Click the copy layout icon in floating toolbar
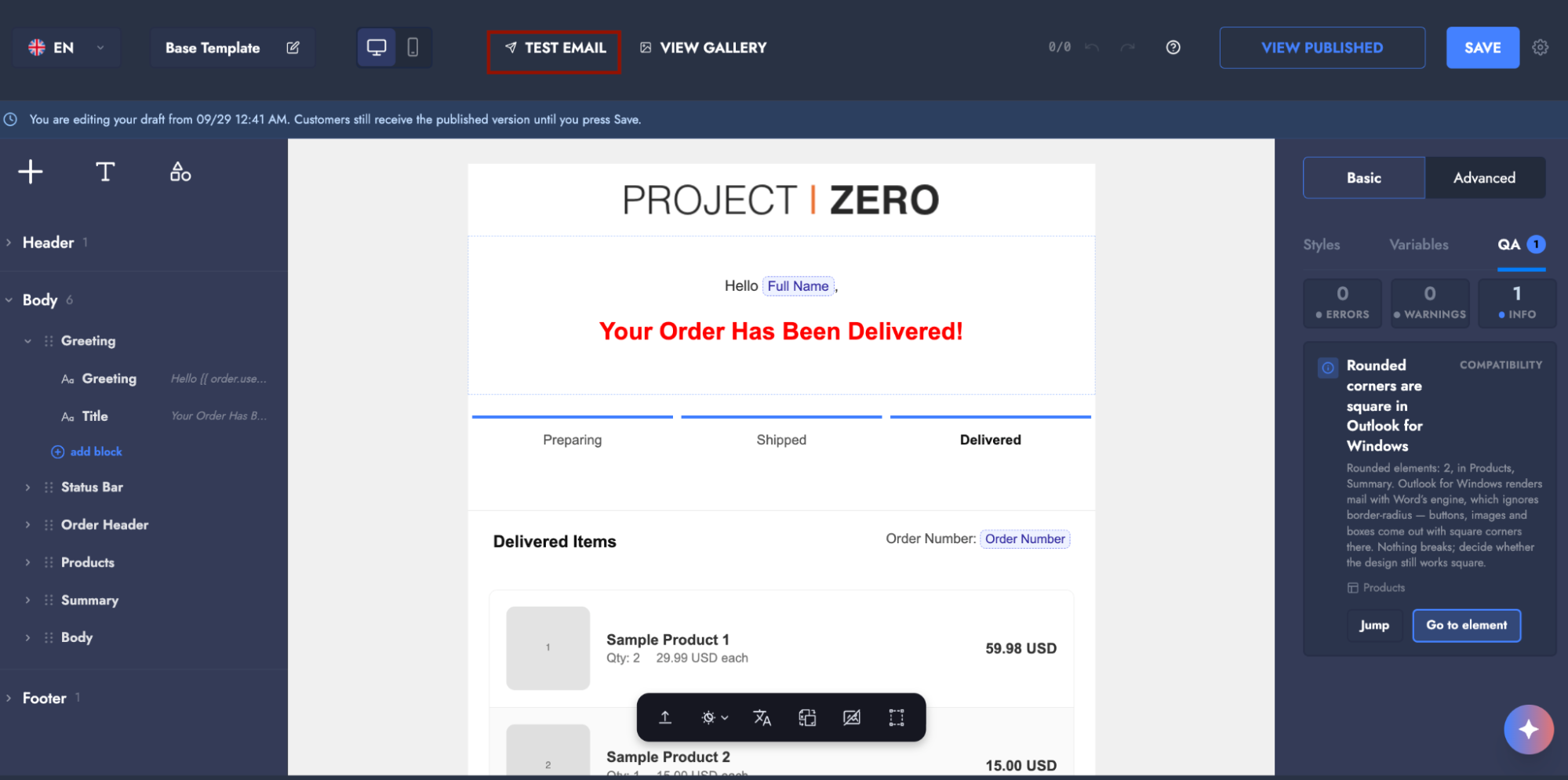 (x=807, y=717)
